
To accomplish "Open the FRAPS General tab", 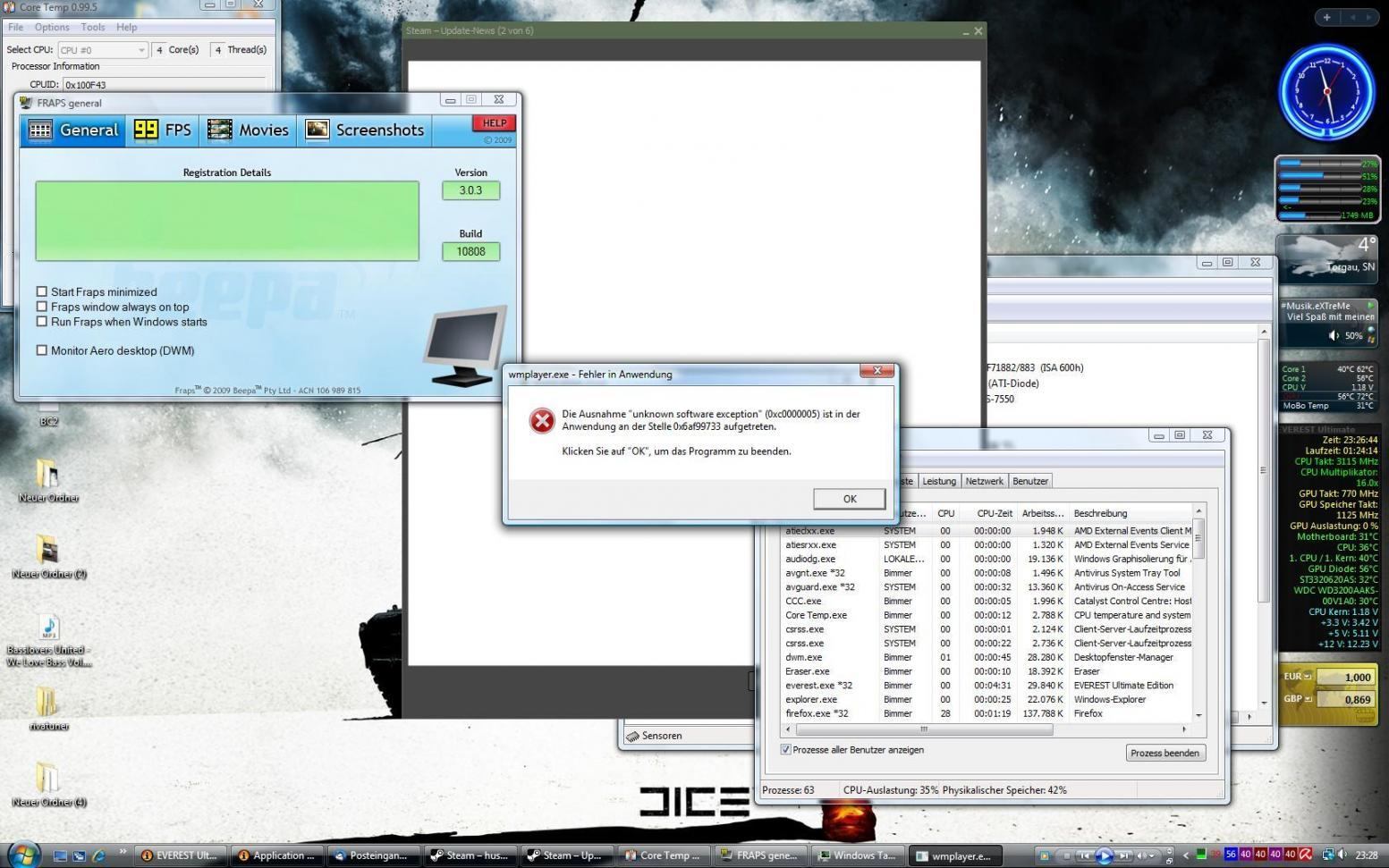I will pyautogui.click(x=72, y=131).
